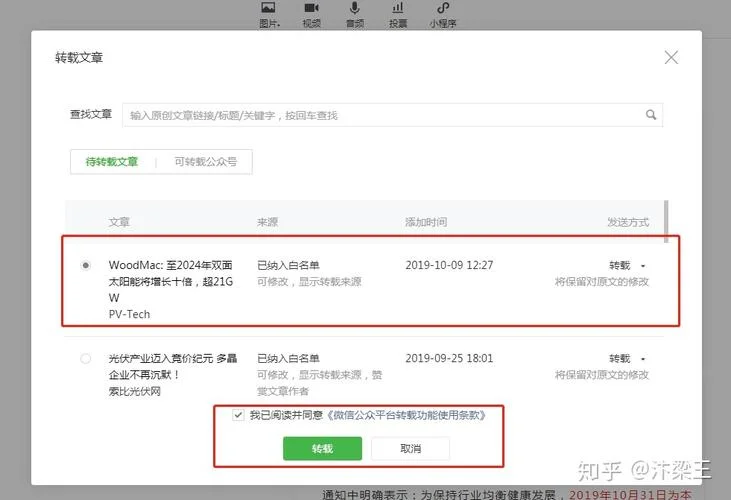This screenshot has width=731, height=500.
Task: Click 已纳入白名单 in the WoodMac row
Action: coord(288,266)
